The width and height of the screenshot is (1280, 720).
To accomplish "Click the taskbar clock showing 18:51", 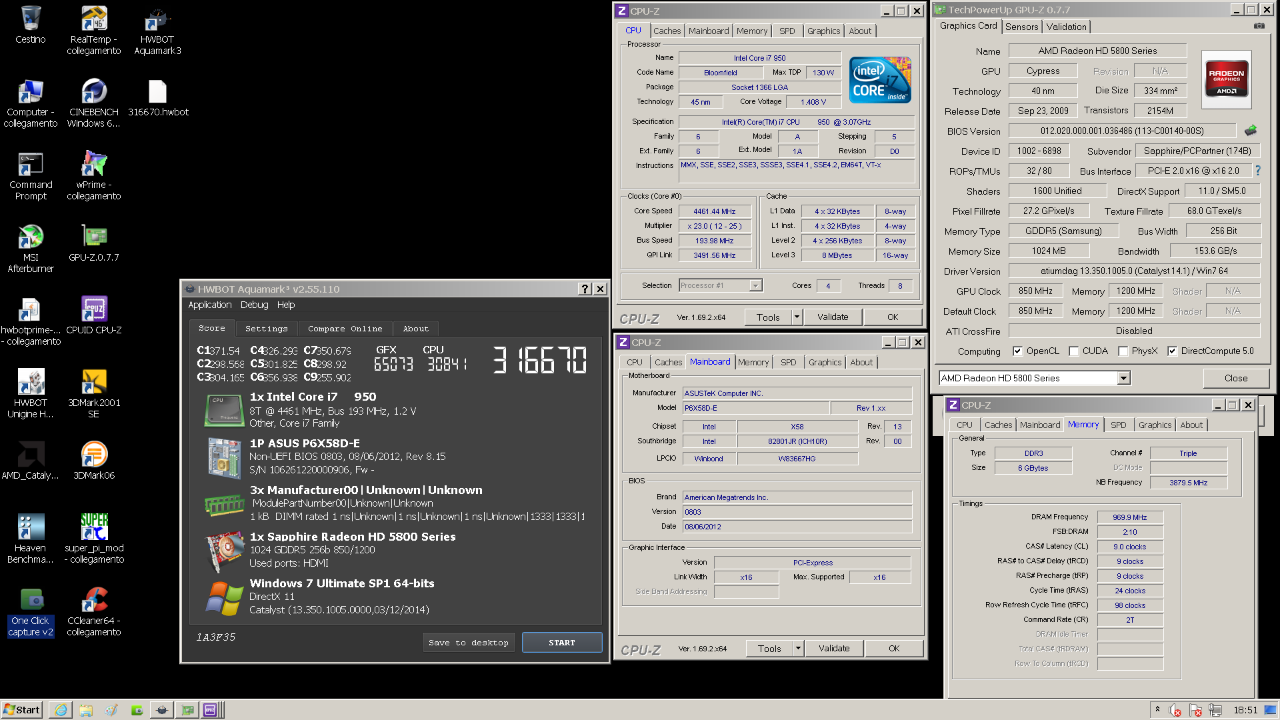I will coord(1245,710).
